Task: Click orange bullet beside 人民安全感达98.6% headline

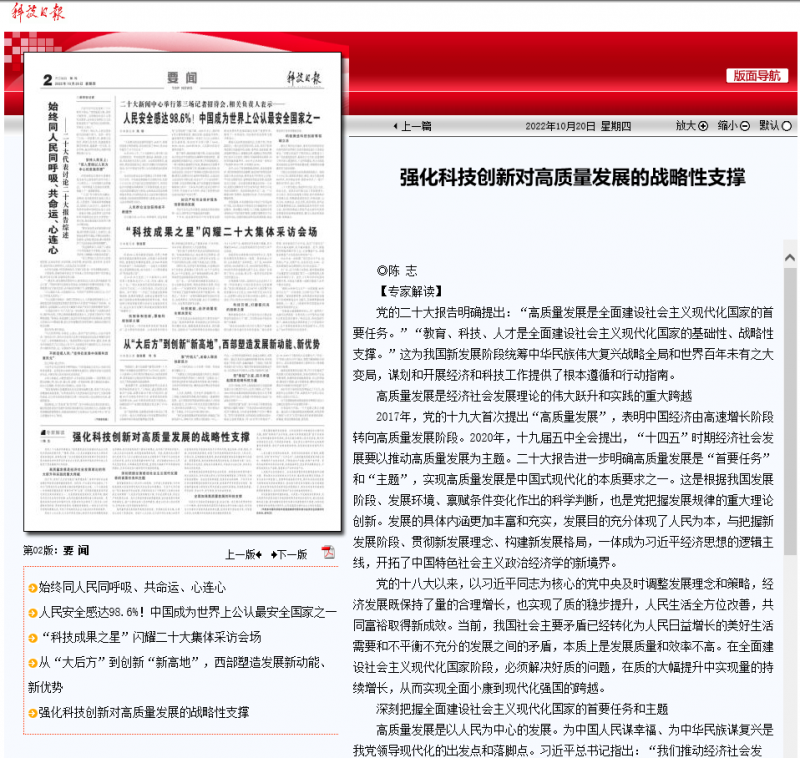Action: 33,612
